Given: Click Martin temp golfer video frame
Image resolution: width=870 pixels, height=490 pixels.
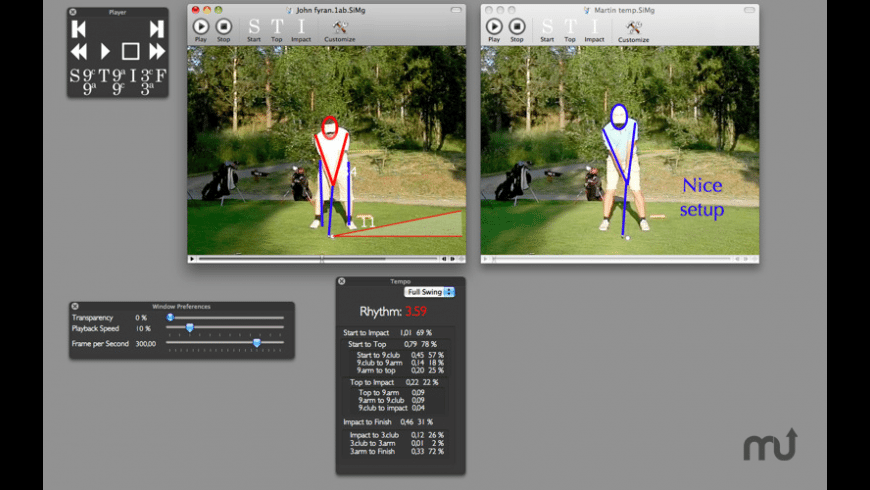Looking at the screenshot, I should (620, 150).
